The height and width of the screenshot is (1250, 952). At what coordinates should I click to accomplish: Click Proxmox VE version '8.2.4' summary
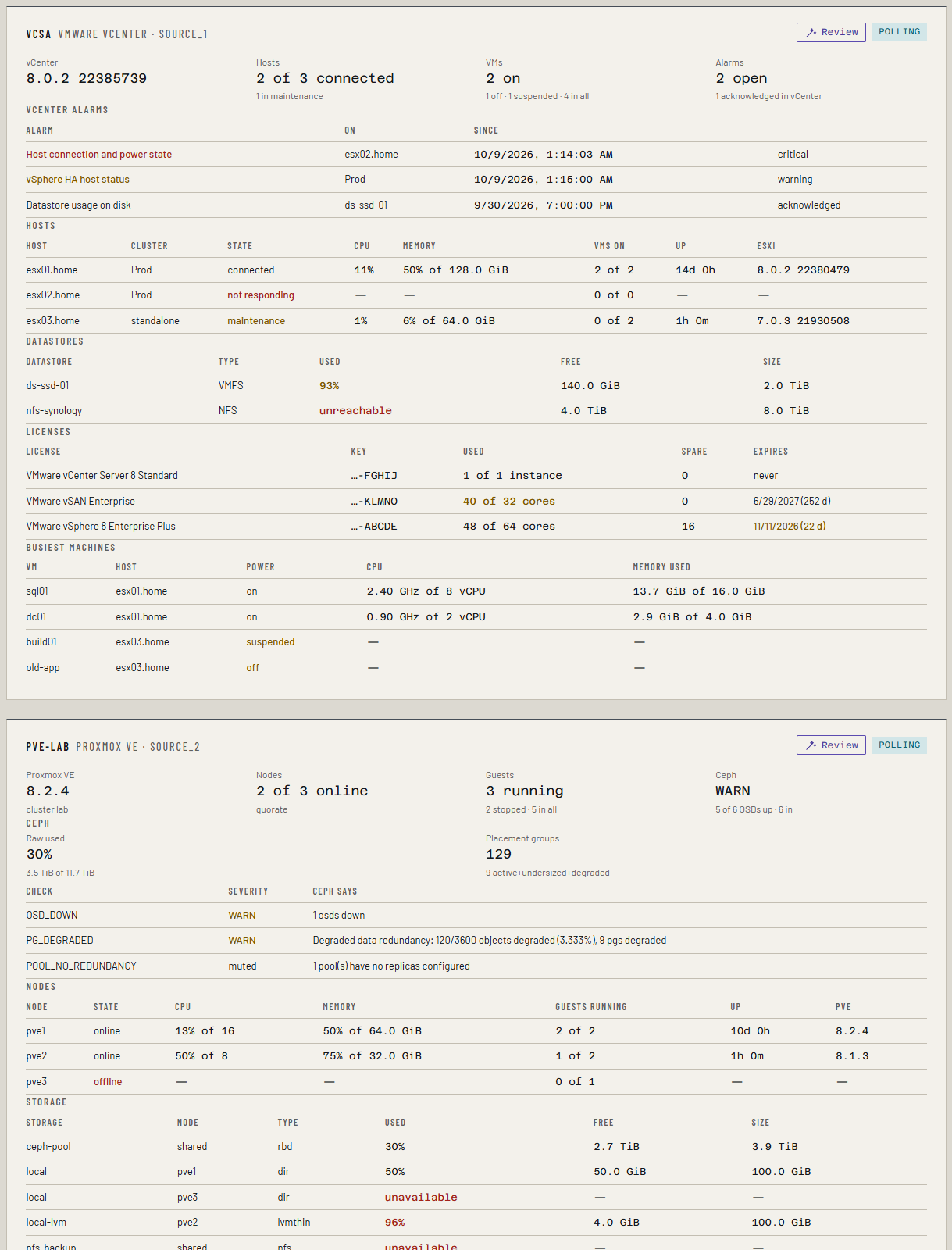[48, 791]
